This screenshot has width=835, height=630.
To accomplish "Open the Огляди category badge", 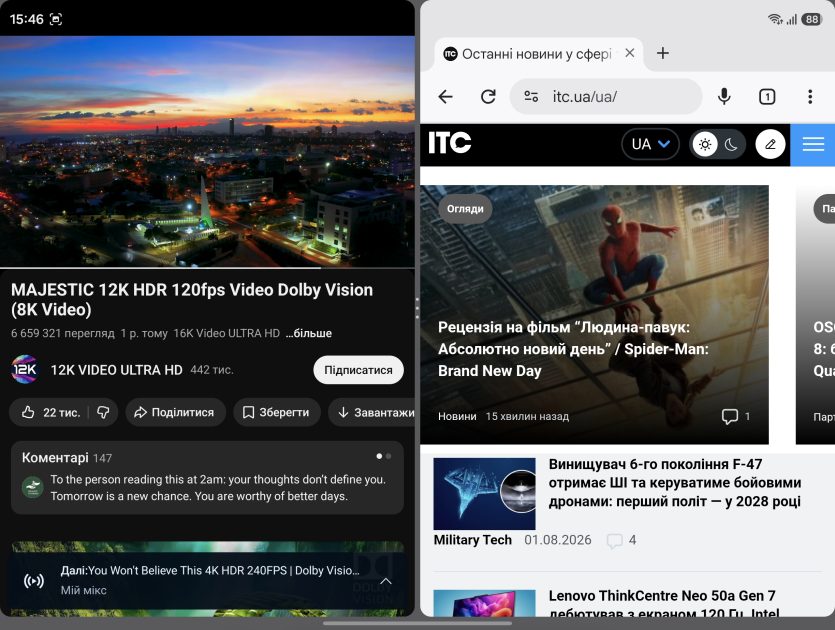I will (x=465, y=209).
